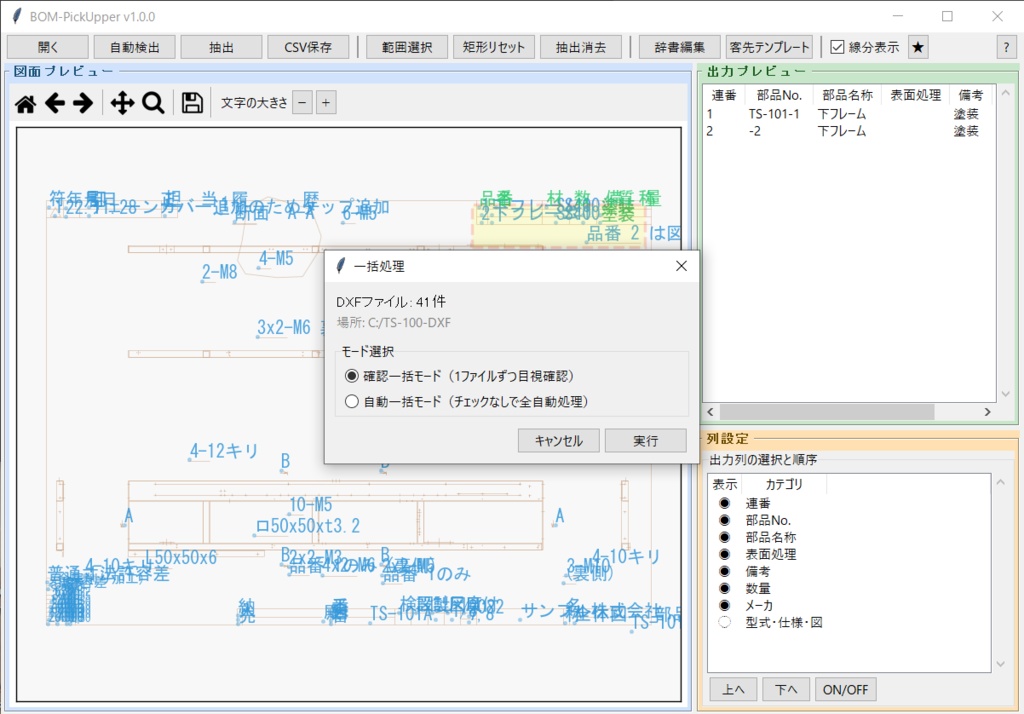Click the 範囲選択 button
This screenshot has width=1024, height=714.
407,47
